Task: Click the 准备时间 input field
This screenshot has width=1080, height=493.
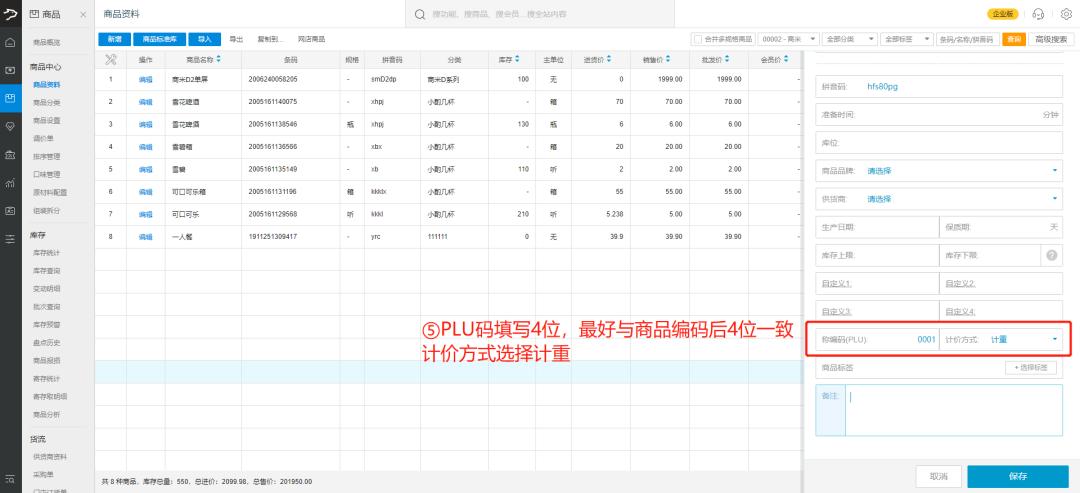Action: pos(939,114)
